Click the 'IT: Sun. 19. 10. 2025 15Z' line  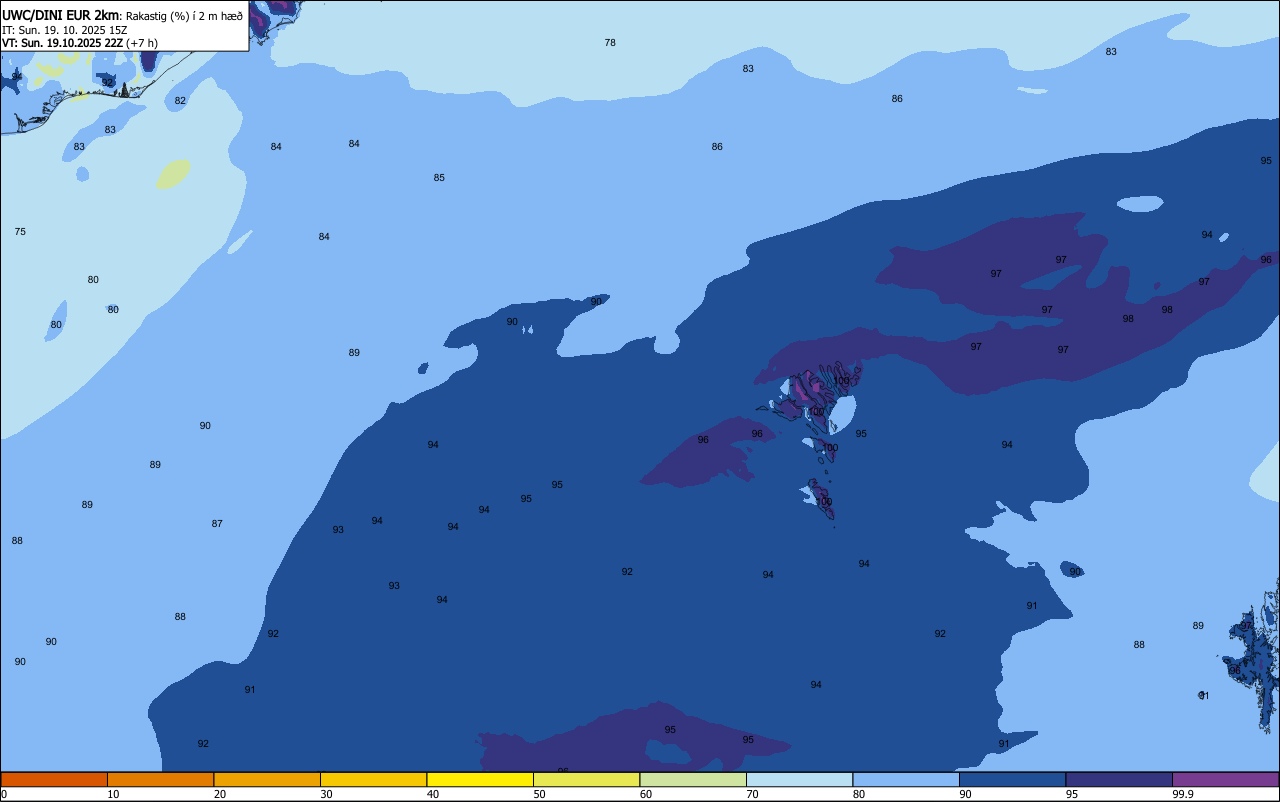64,29
